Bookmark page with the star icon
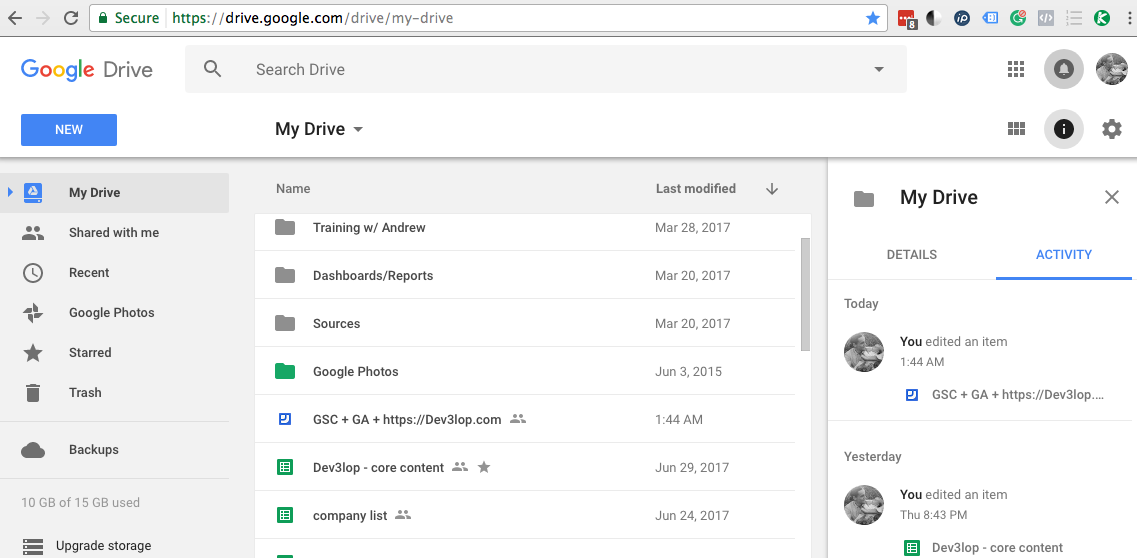 873,18
